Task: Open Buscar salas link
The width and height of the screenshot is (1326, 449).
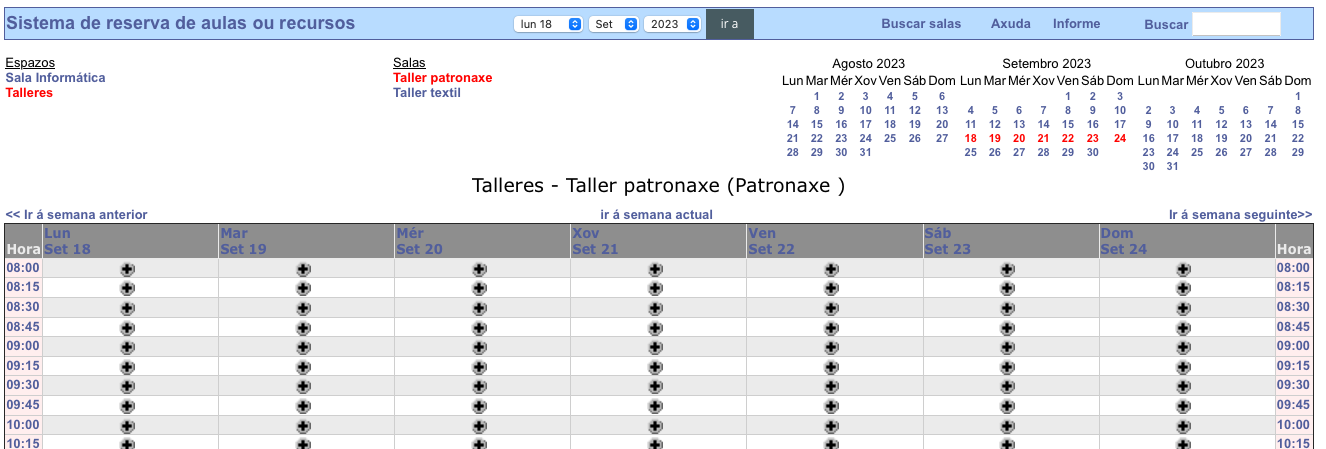Action: pyautogui.click(x=921, y=24)
